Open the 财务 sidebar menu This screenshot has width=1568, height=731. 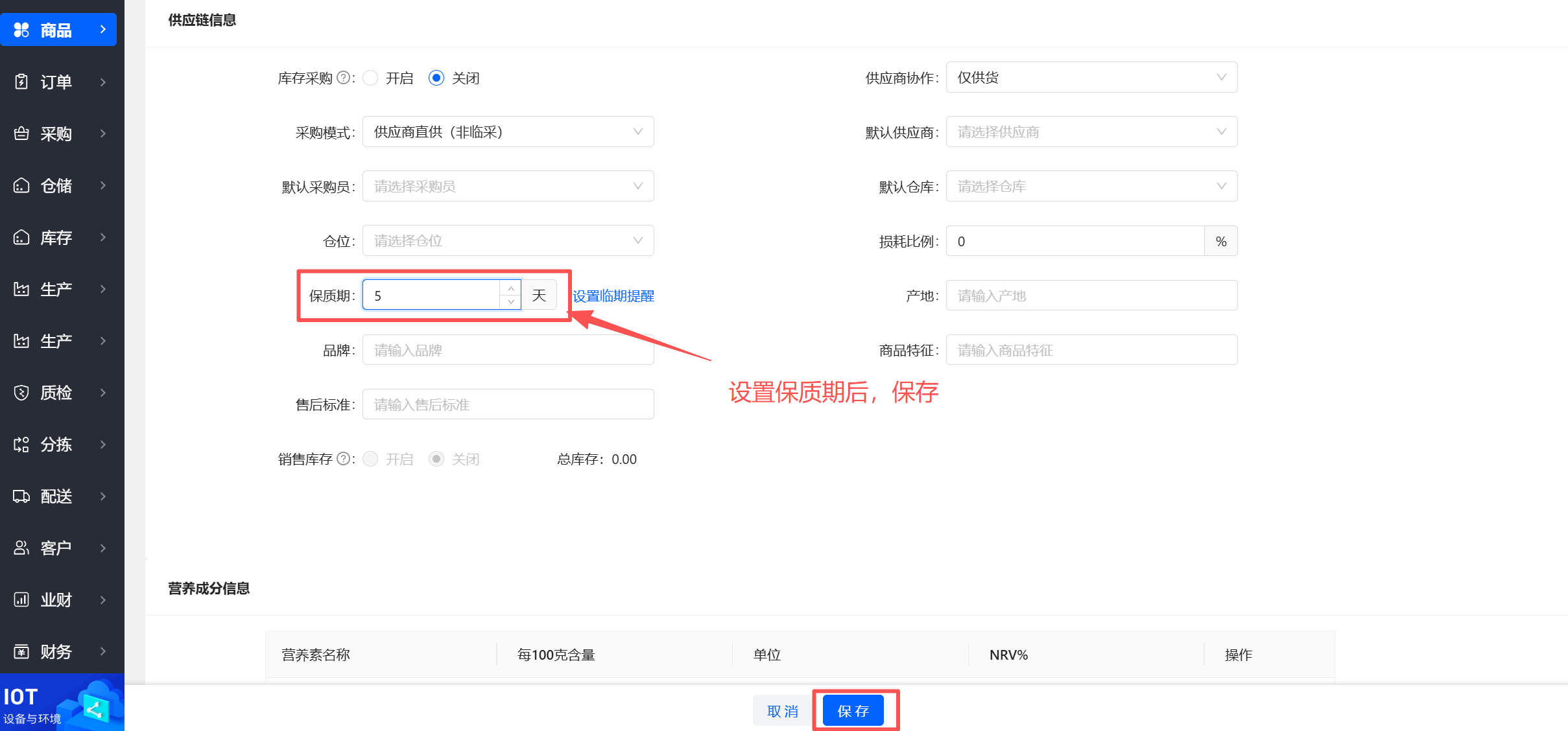tap(58, 651)
